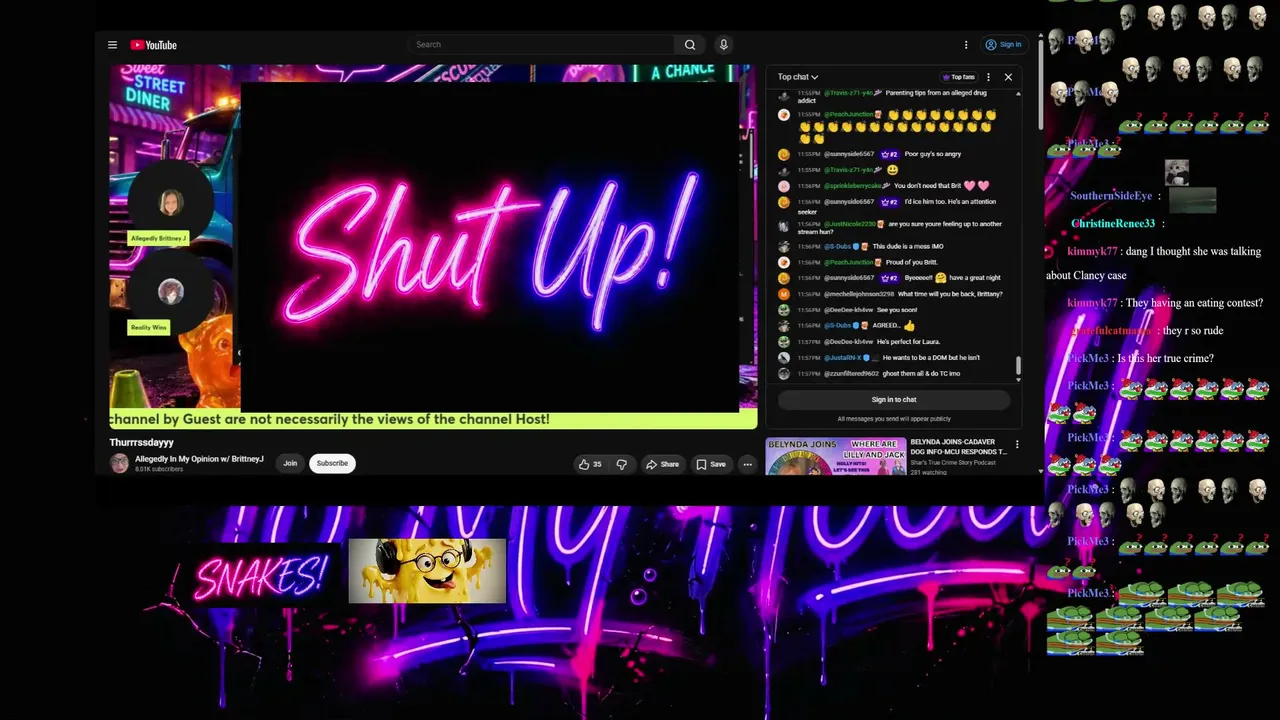
Task: Open the live chat options three-dot menu
Action: [988, 77]
